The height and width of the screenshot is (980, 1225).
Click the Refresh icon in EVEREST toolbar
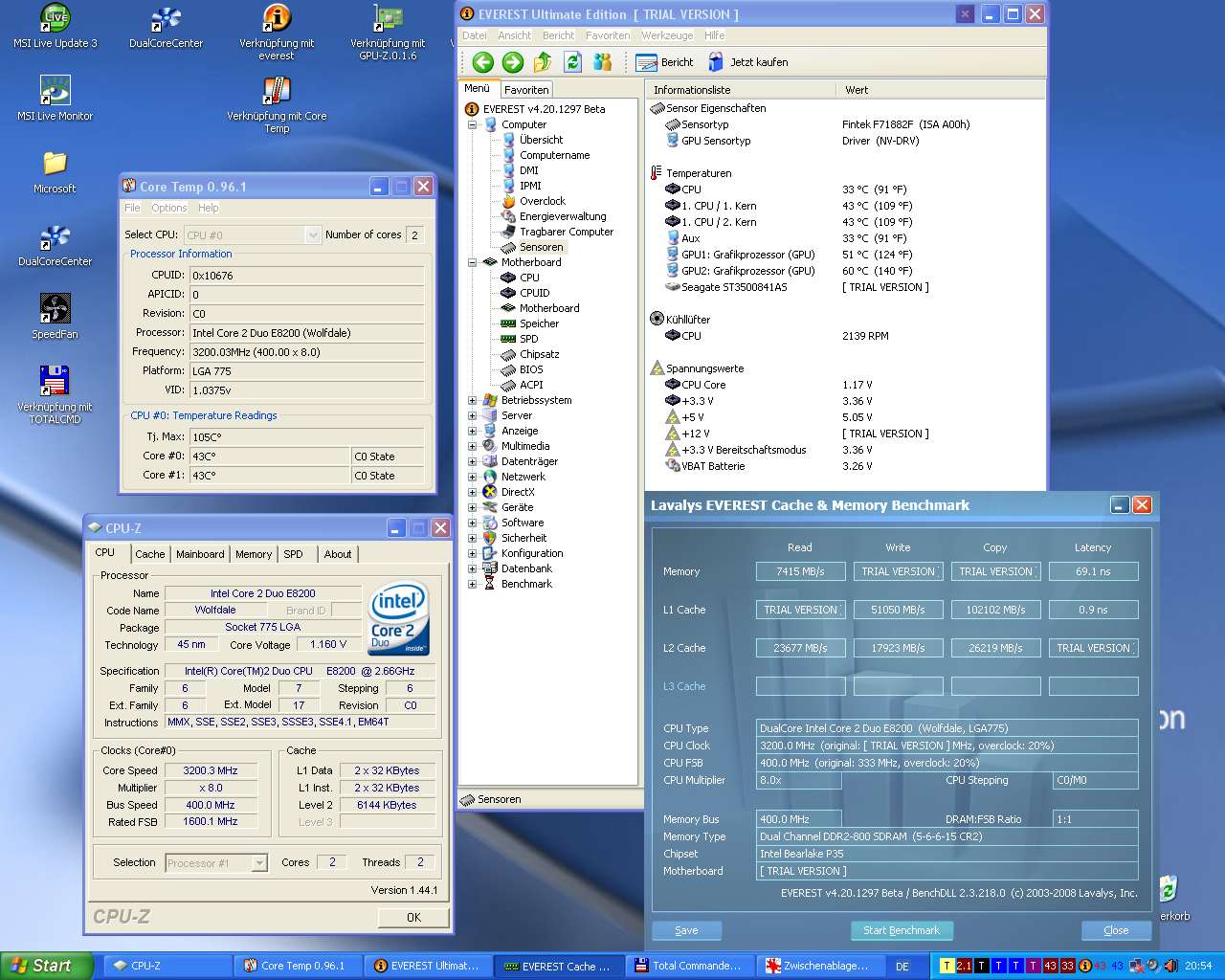[x=572, y=62]
